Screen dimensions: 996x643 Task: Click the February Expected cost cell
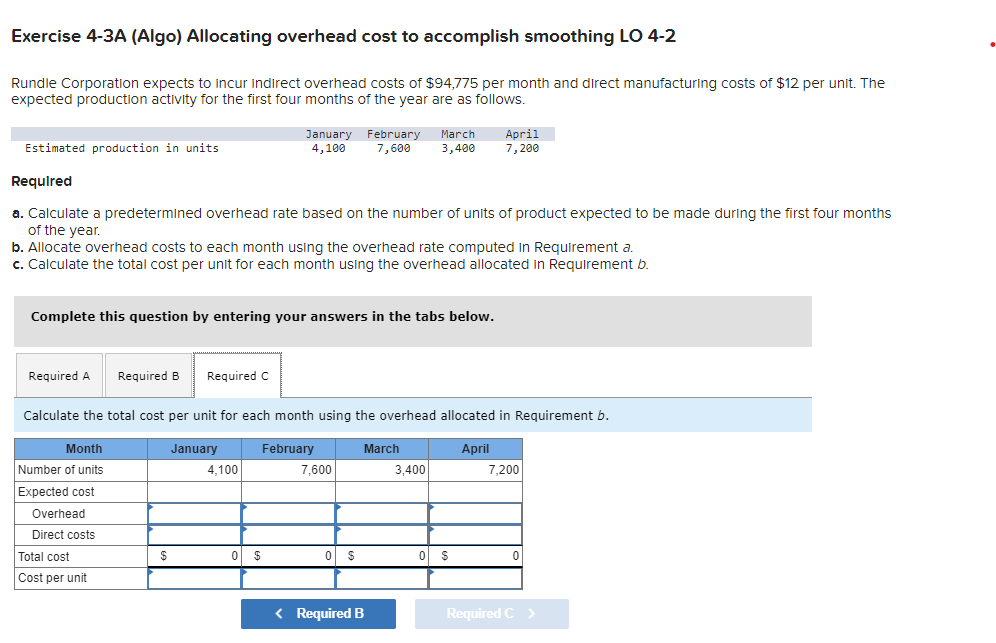click(288, 491)
